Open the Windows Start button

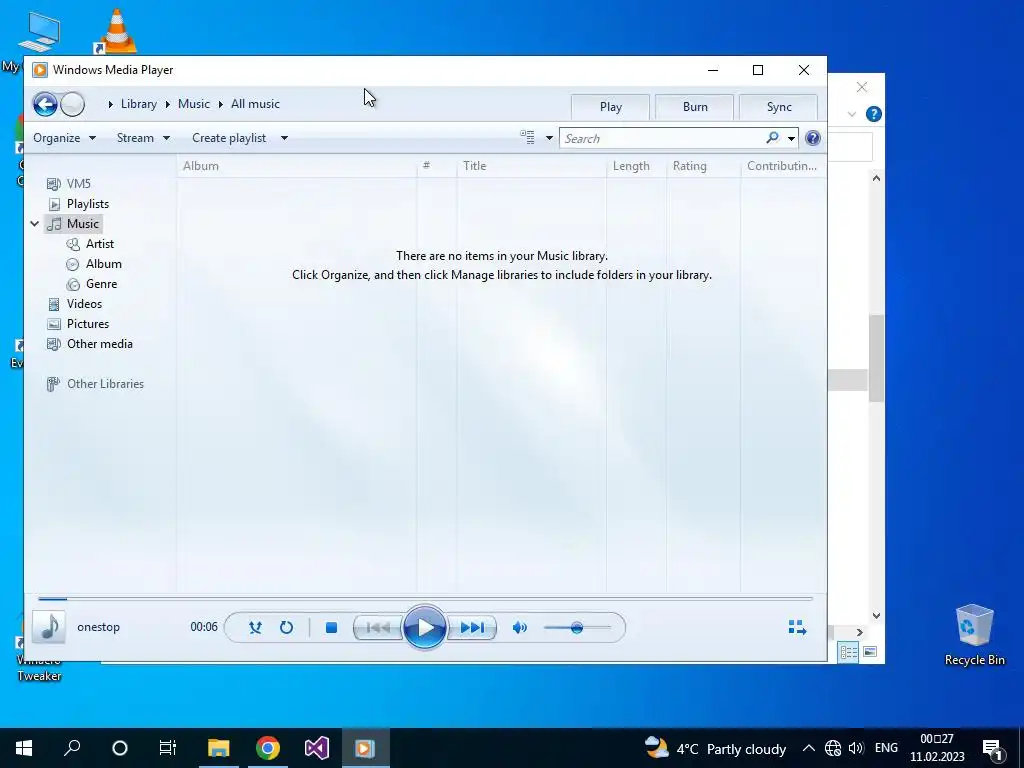click(24, 748)
